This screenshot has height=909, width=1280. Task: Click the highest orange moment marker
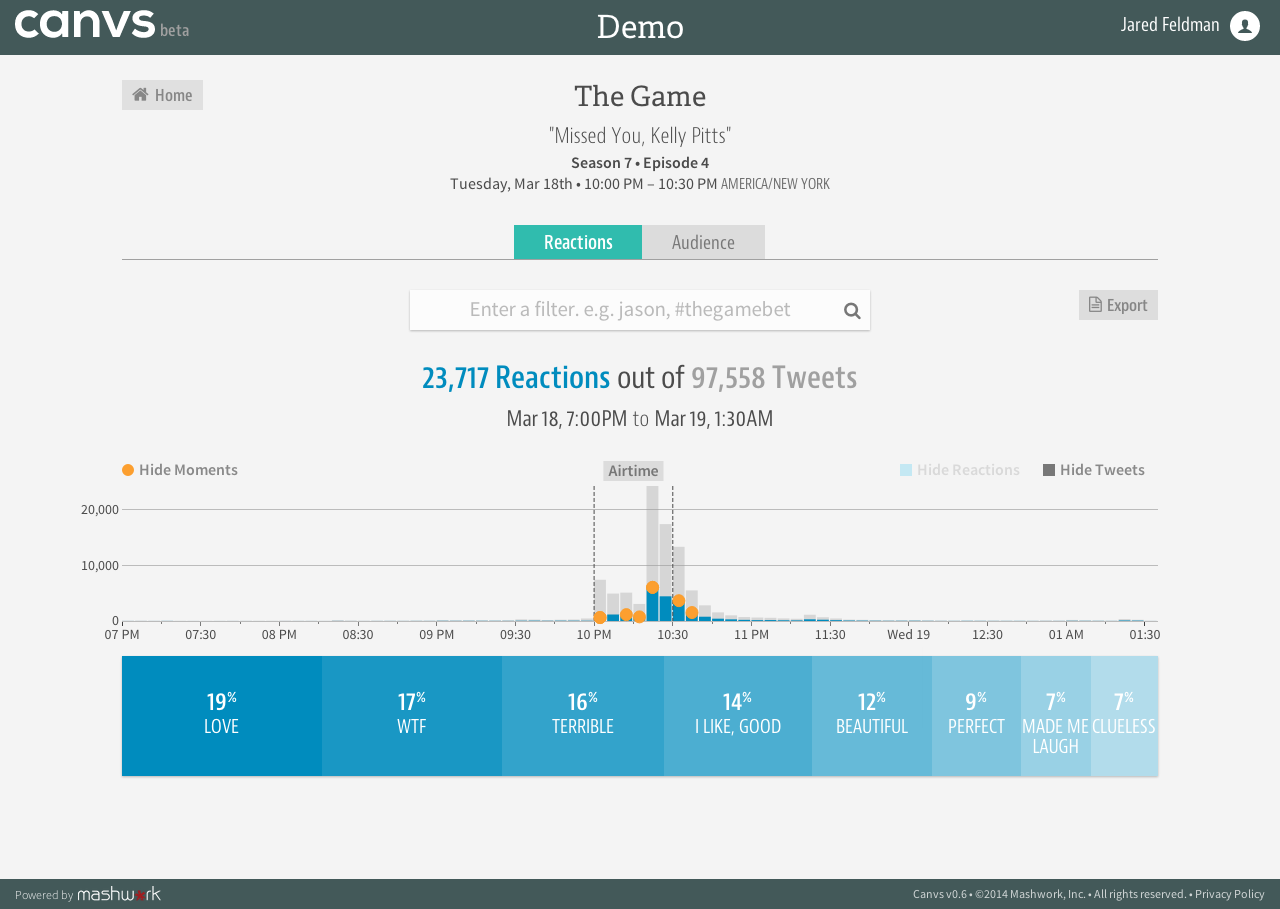pos(652,588)
